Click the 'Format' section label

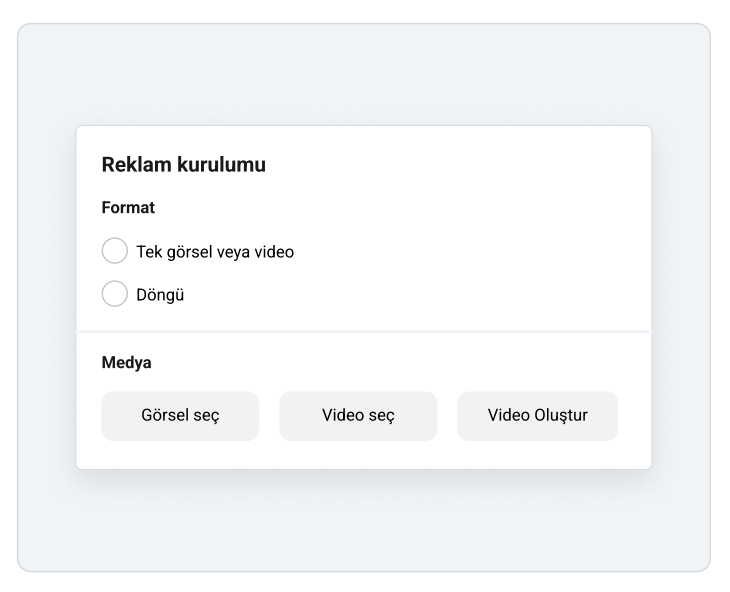[x=128, y=208]
